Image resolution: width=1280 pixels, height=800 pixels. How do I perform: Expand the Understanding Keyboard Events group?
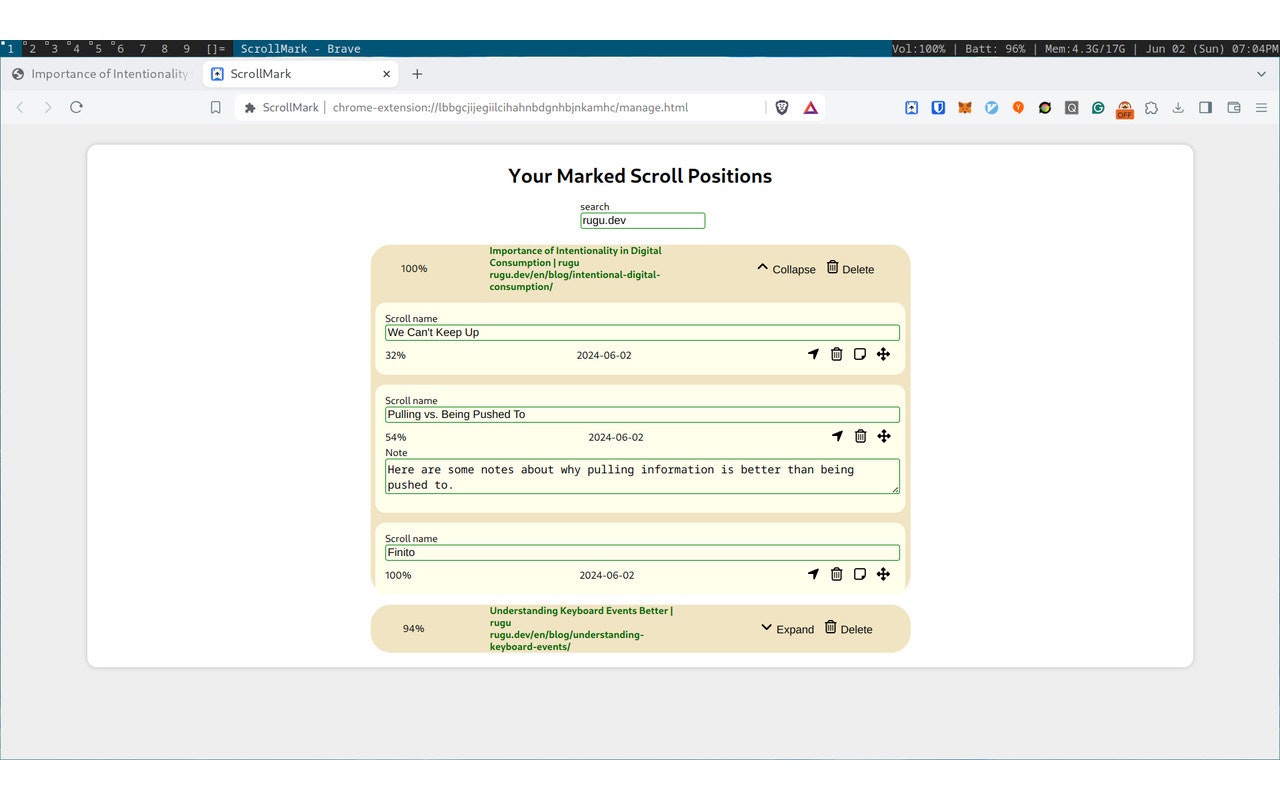click(x=787, y=629)
